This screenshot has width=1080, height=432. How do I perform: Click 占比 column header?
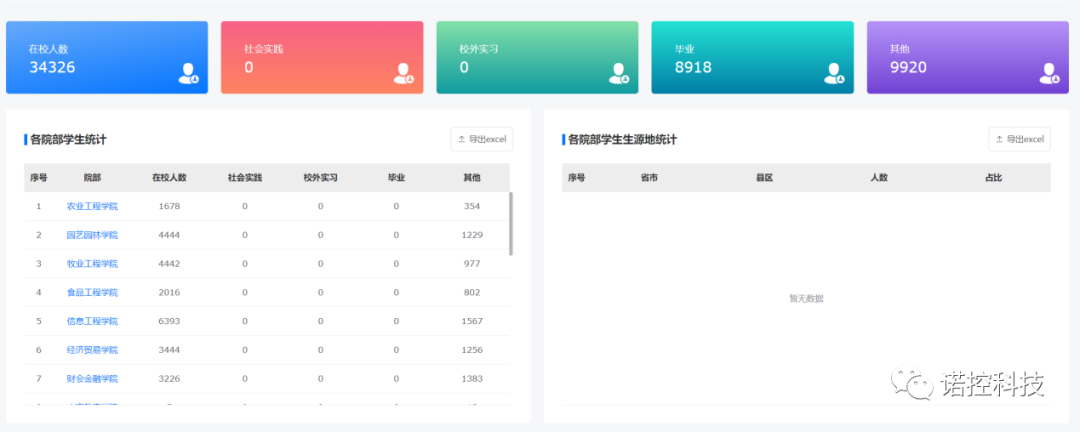coord(993,178)
